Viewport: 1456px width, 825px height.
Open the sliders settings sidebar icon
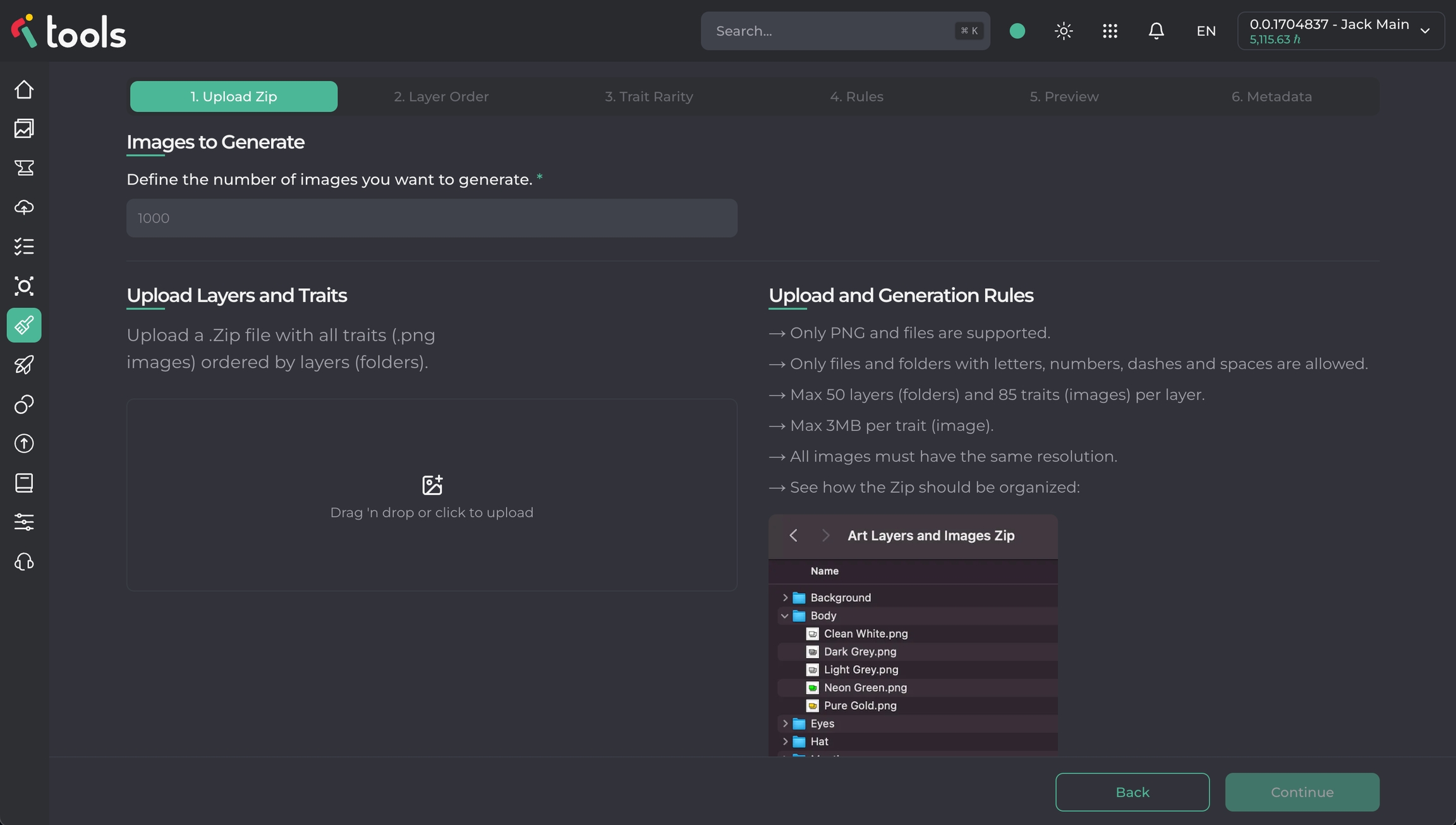24,522
